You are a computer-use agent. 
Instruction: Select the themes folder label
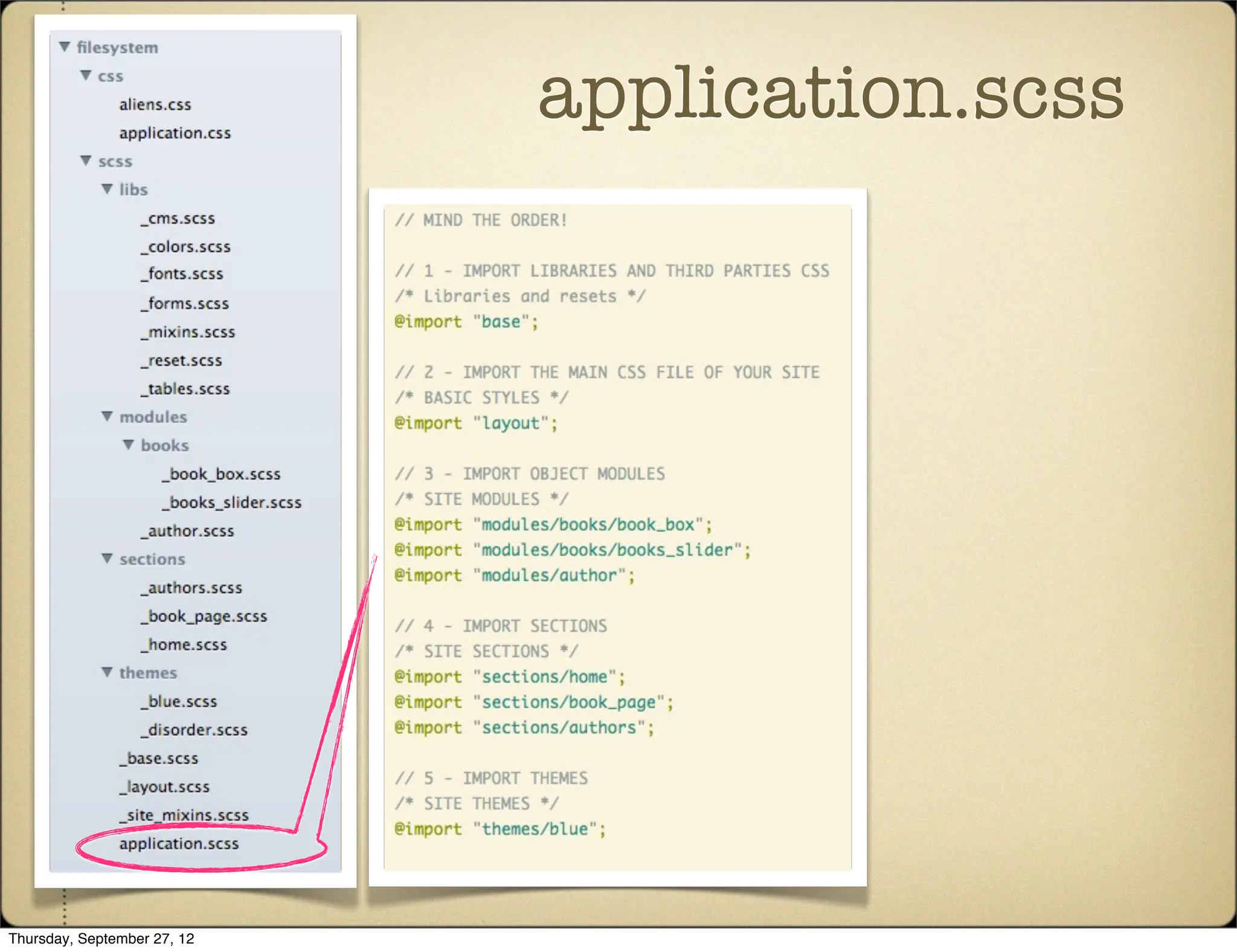[148, 673]
